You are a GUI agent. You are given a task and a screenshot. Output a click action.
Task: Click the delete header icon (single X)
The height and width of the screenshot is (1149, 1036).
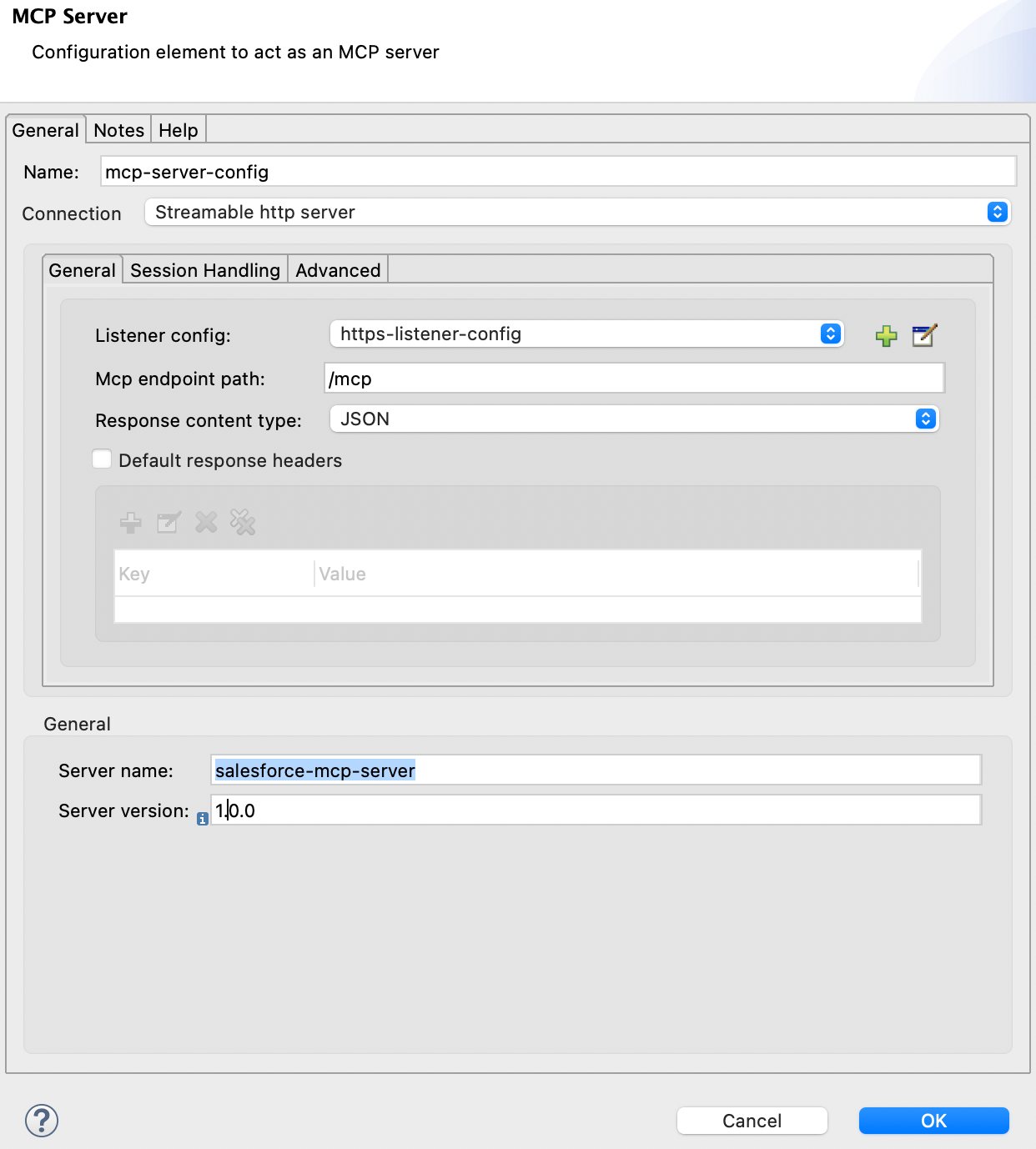(205, 523)
